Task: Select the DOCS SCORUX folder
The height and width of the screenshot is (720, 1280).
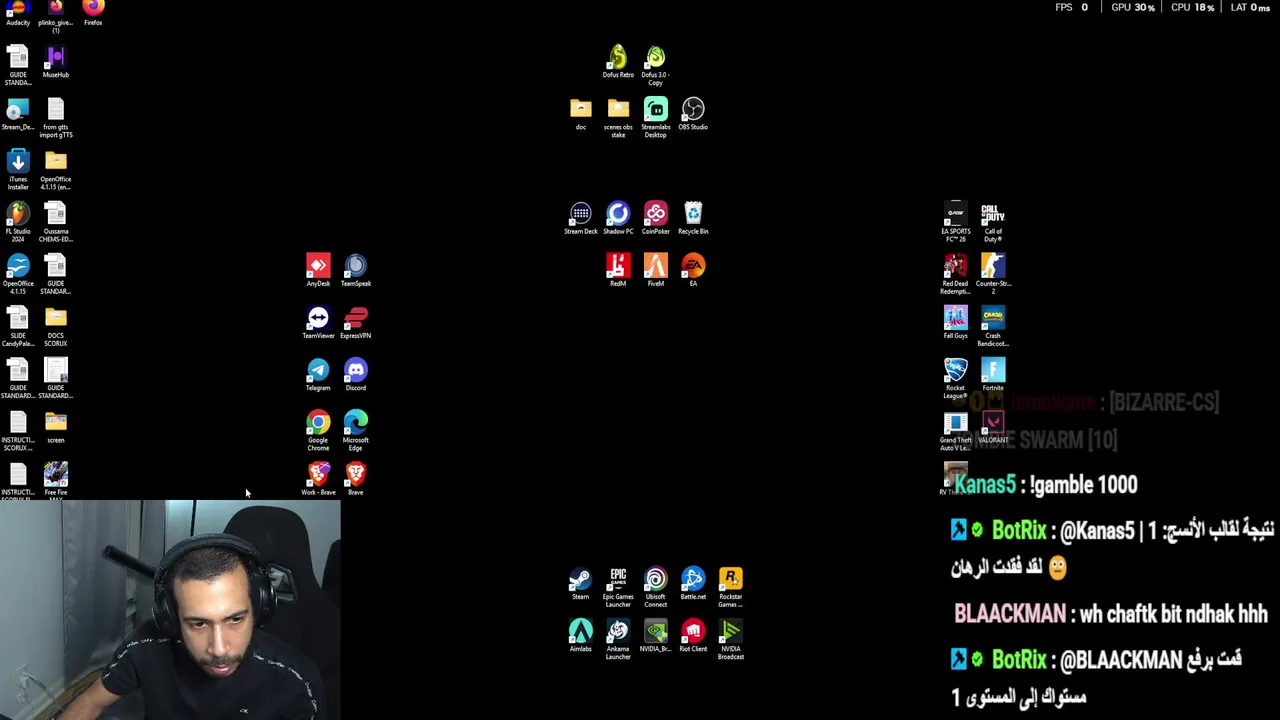Action: pyautogui.click(x=55, y=325)
